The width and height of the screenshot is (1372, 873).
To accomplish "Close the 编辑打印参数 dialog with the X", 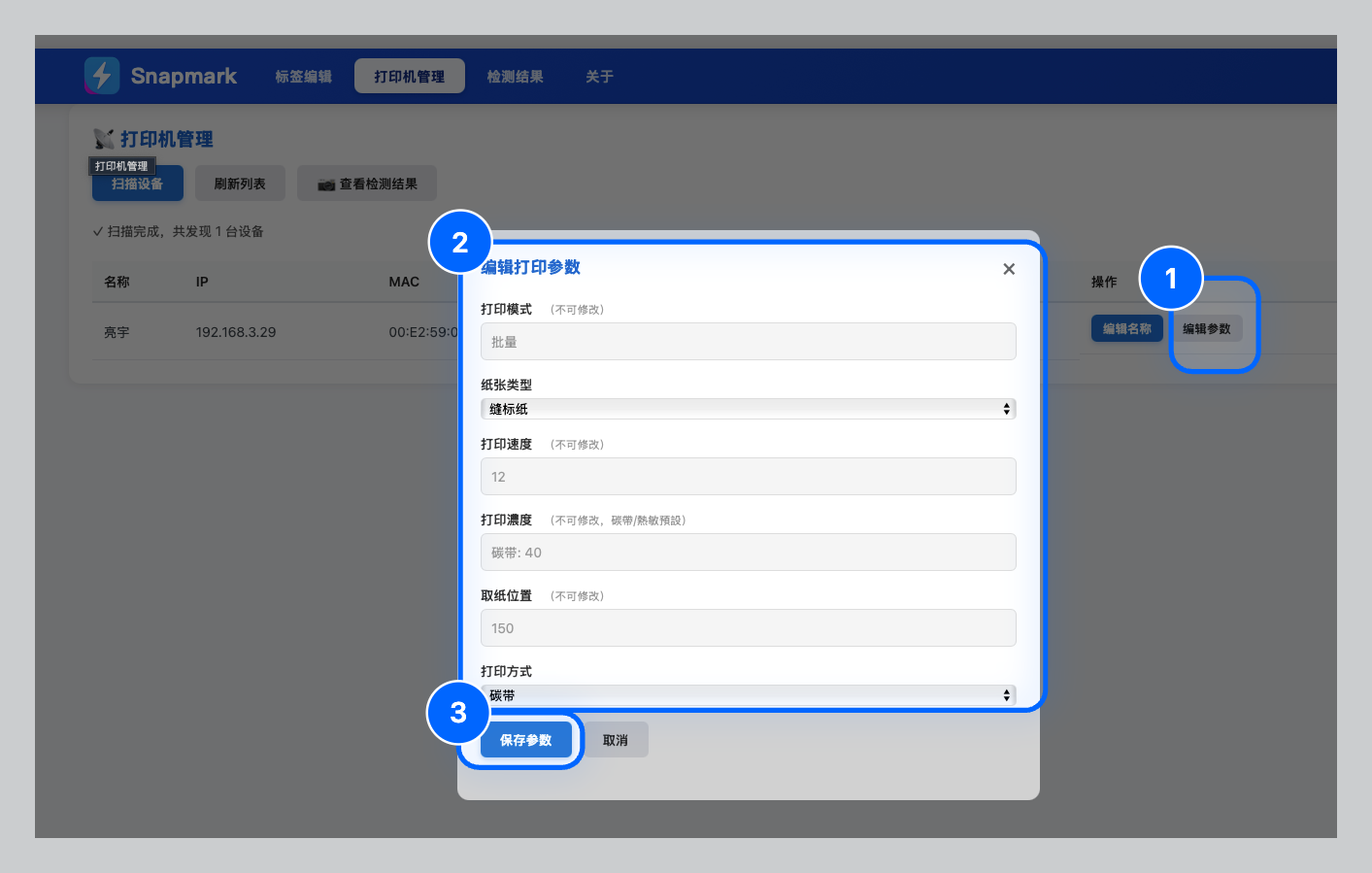I will (x=1008, y=269).
